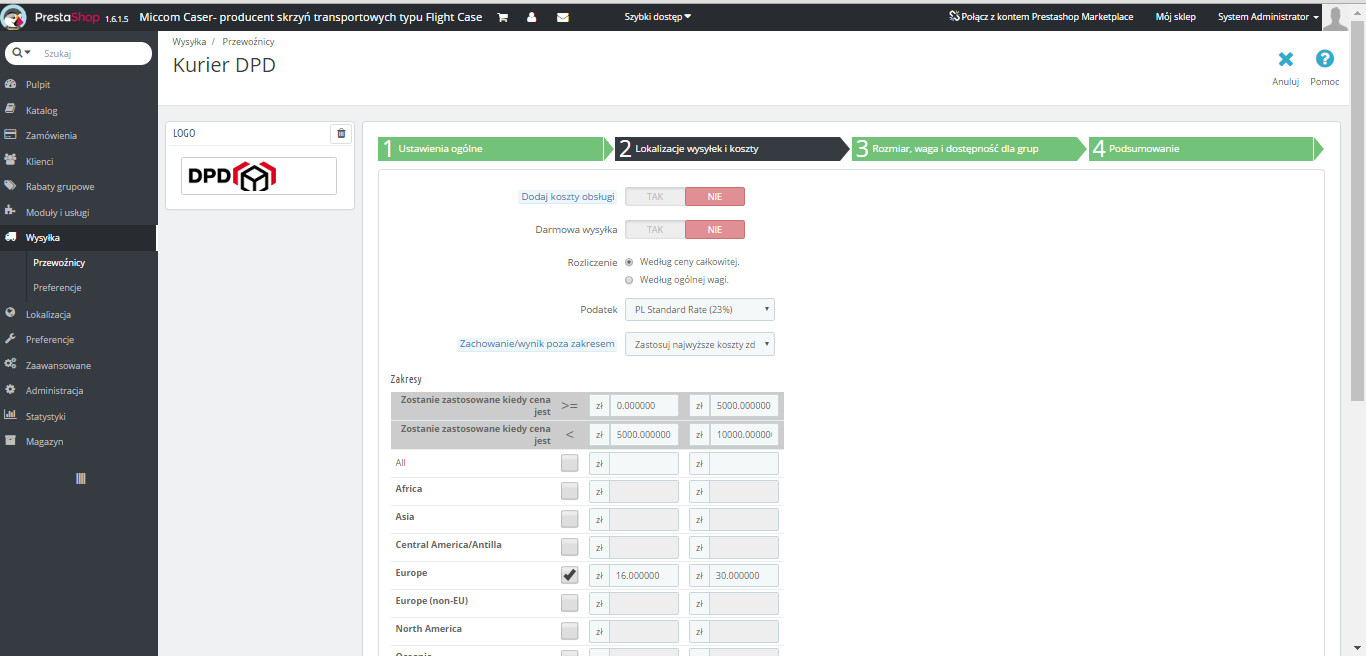Click the All zones first price field
1366x656 pixels.
644,463
